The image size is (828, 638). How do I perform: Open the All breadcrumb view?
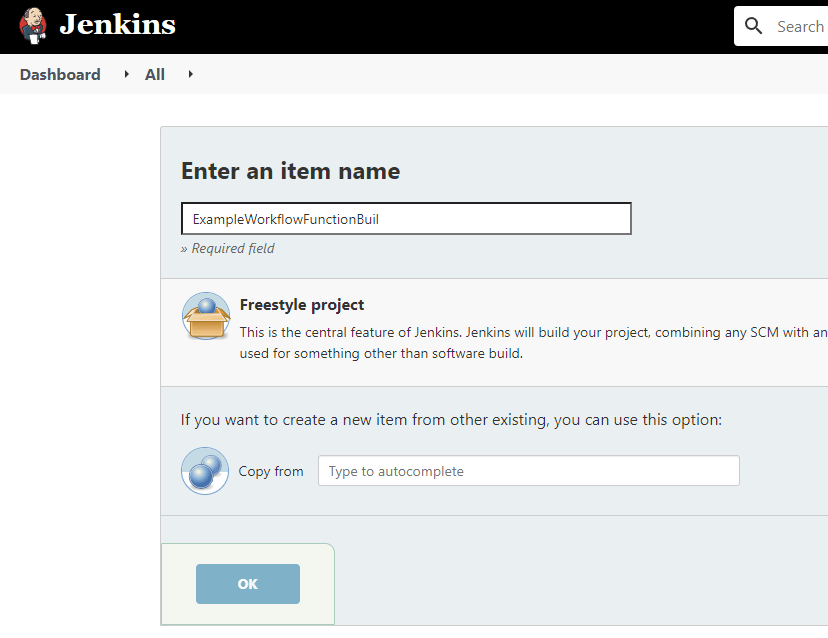point(154,74)
